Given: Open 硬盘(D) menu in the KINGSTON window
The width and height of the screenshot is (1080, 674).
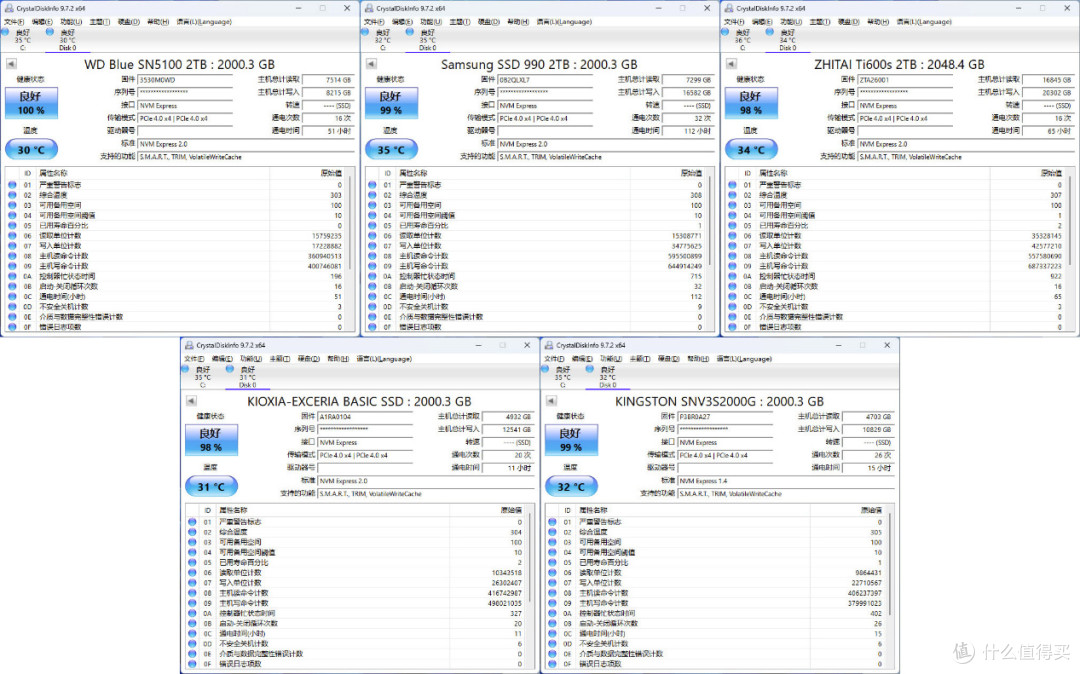Looking at the screenshot, I should click(669, 359).
